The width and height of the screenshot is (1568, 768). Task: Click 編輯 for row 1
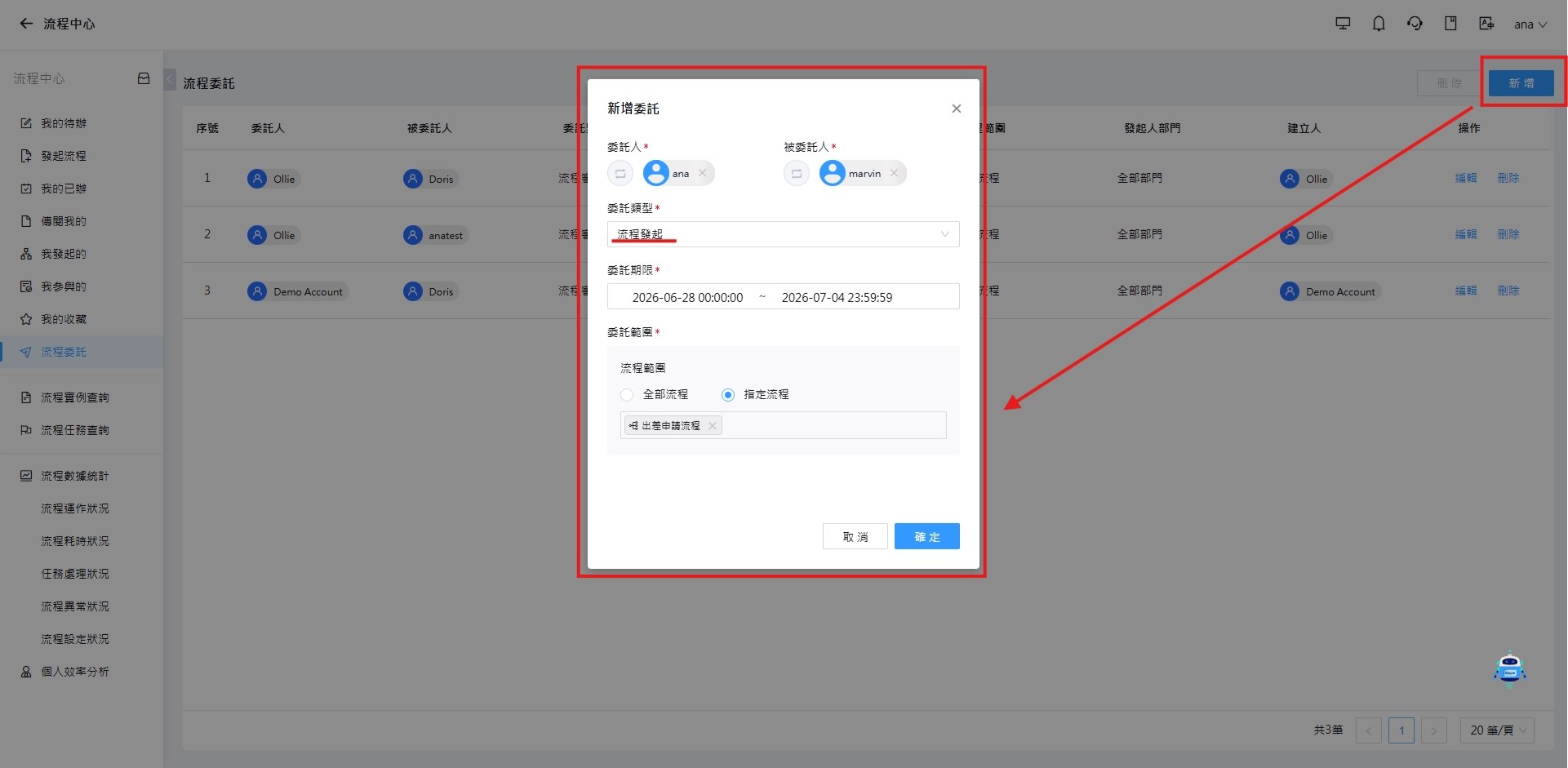[x=1466, y=178]
